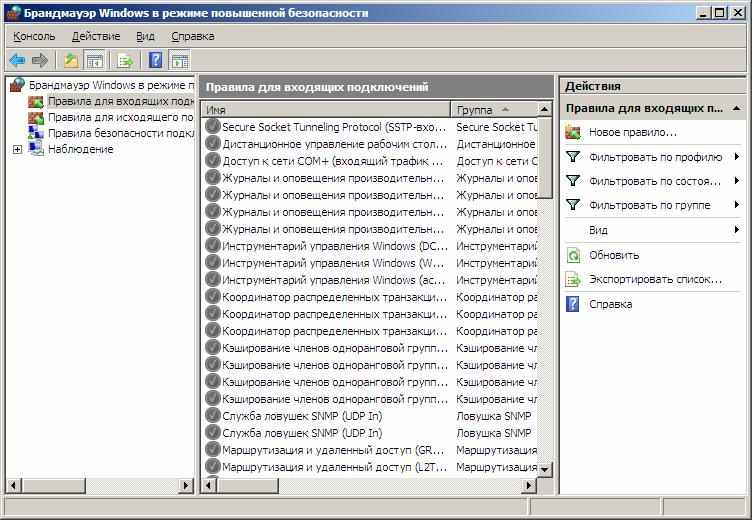This screenshot has height=520, width=752.
Task: Open submenu arrow next to Actions-pane 'Вид'
Action: [737, 230]
